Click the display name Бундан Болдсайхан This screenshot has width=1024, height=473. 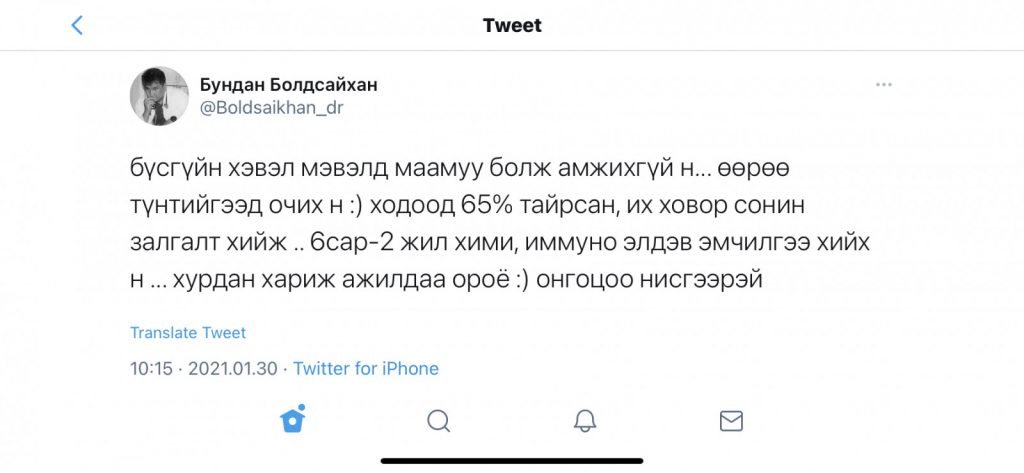pyautogui.click(x=288, y=85)
